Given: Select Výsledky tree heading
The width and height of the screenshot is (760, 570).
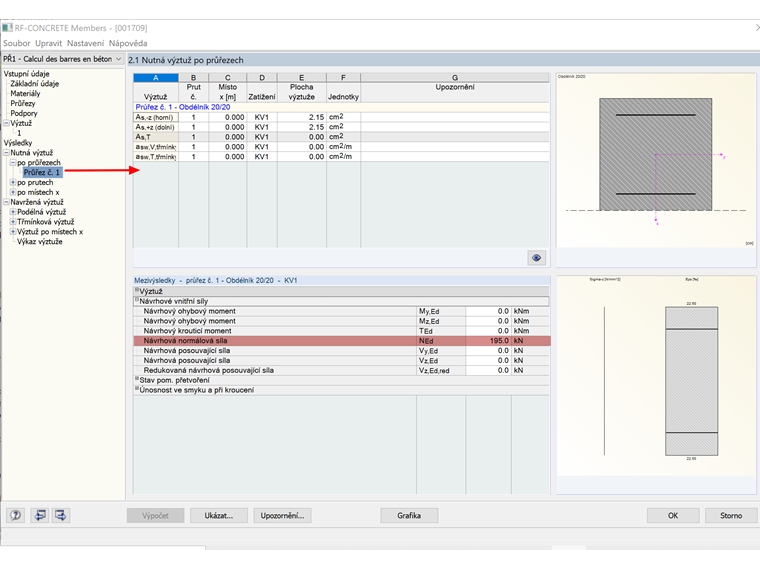Looking at the screenshot, I should [18, 143].
